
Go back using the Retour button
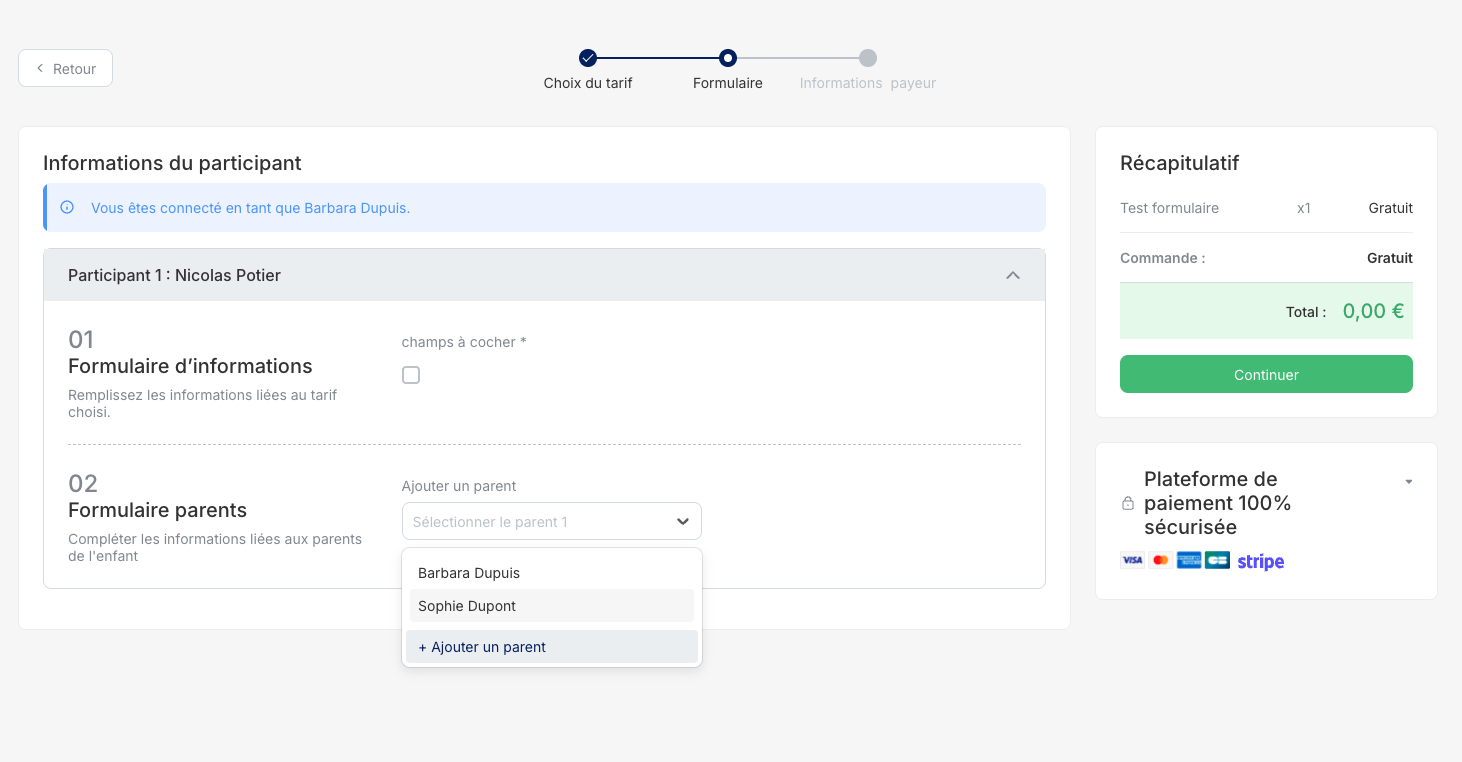tap(66, 68)
